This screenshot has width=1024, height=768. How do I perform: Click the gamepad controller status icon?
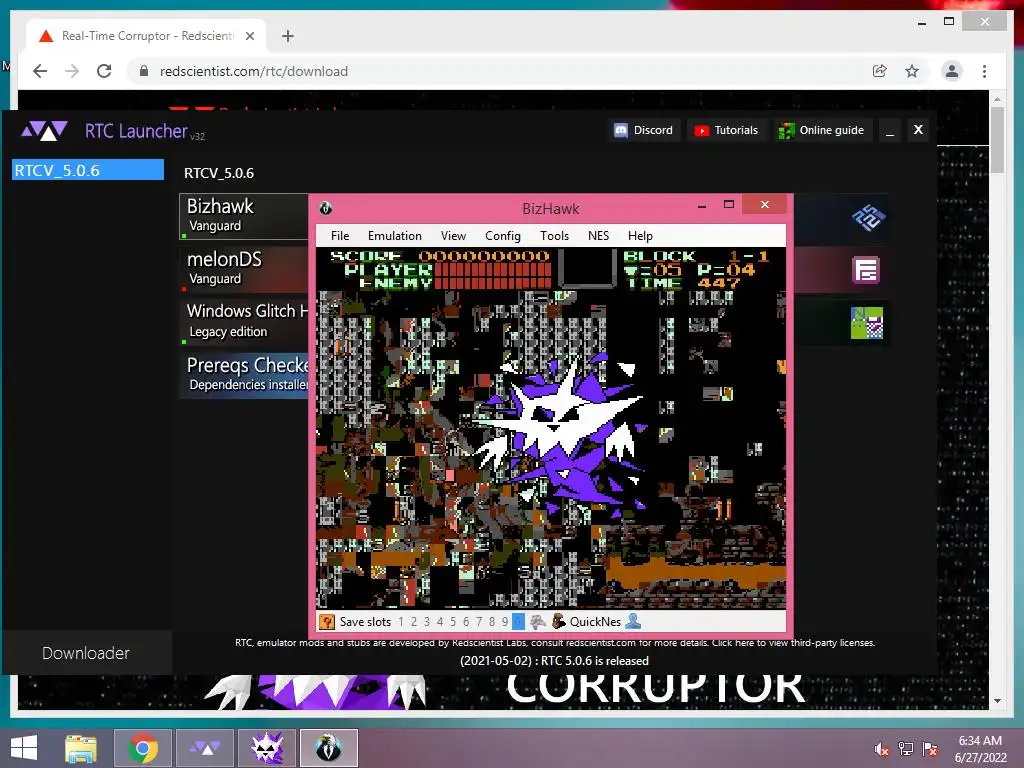[x=537, y=622]
